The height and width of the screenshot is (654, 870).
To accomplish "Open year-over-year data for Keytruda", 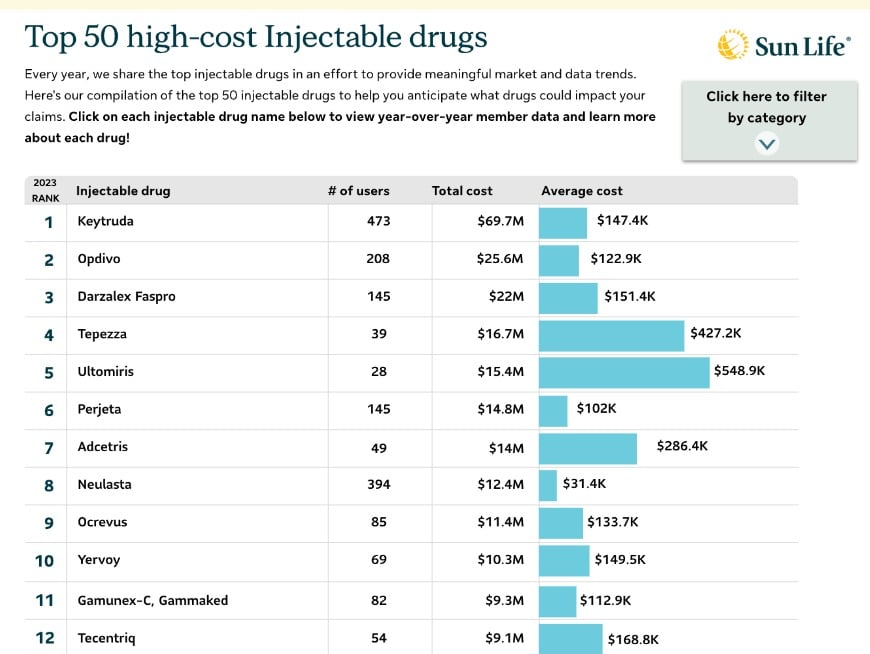I will pos(106,222).
